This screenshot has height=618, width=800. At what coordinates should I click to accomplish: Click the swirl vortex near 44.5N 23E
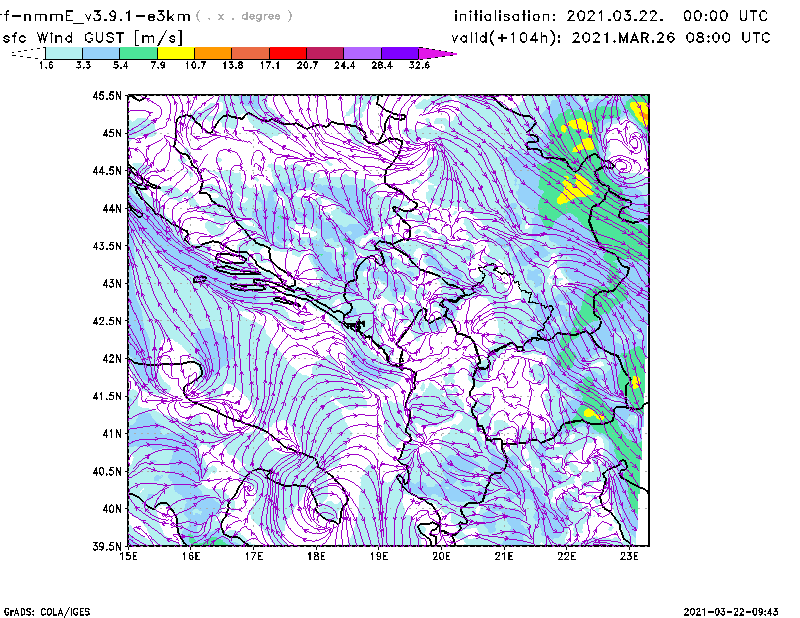[x=622, y=165]
